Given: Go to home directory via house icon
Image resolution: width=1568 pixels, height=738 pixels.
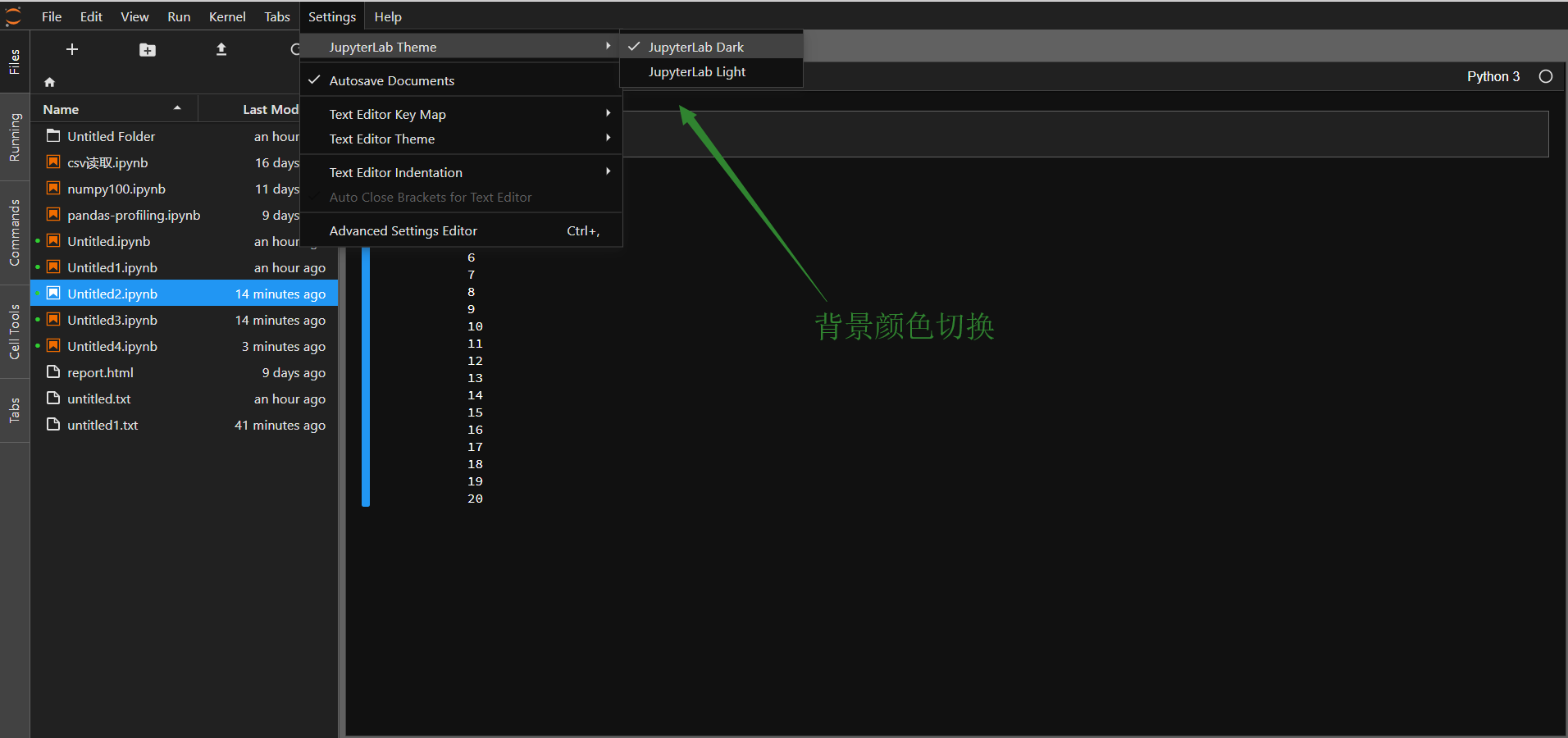Looking at the screenshot, I should tap(50, 82).
